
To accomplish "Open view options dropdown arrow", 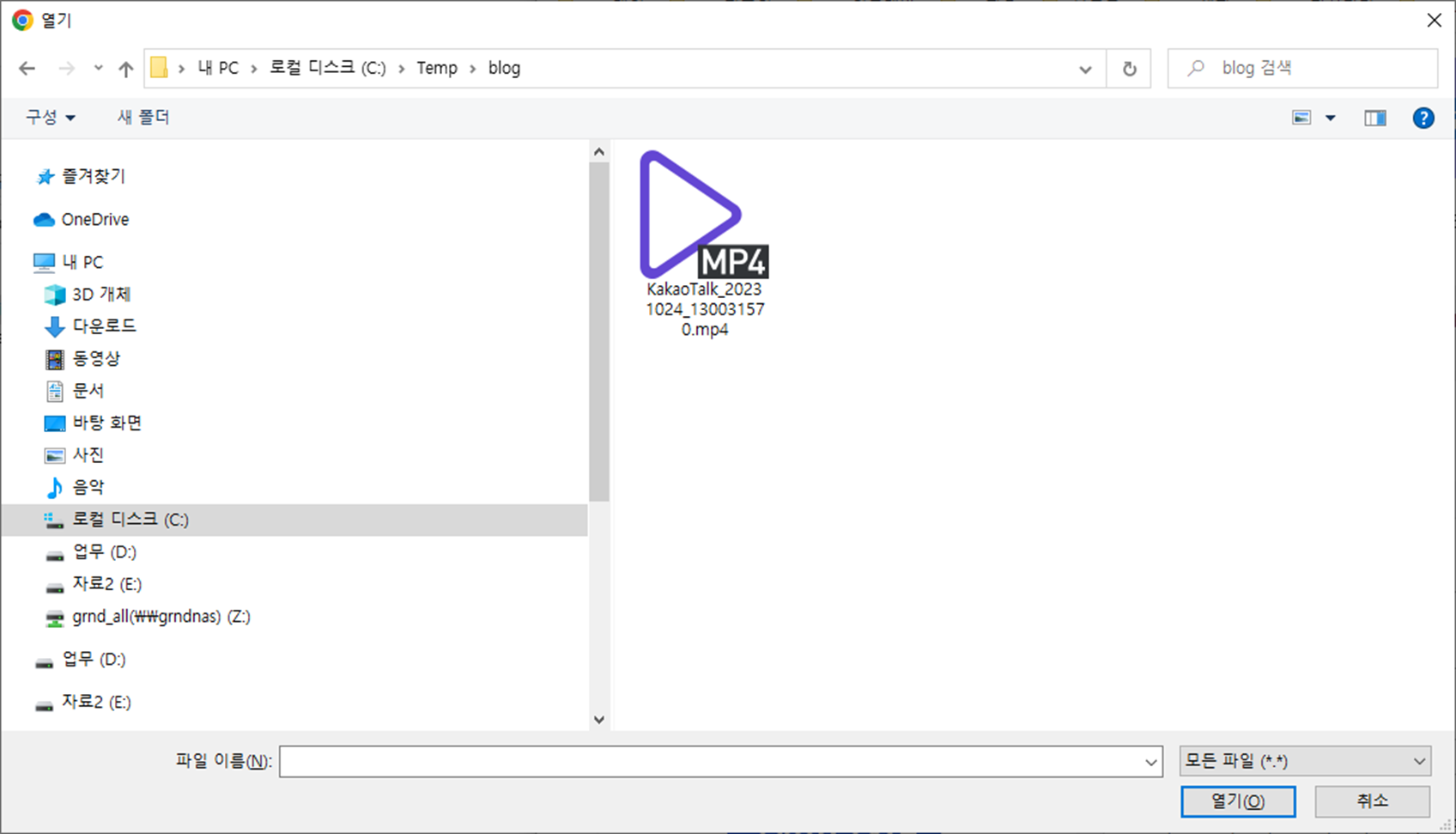I will click(x=1330, y=118).
